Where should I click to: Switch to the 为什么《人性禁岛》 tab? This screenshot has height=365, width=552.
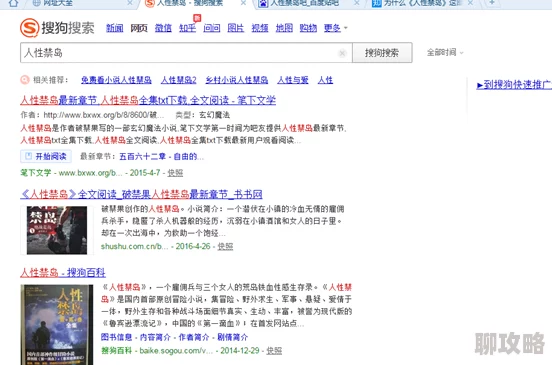click(x=417, y=3)
